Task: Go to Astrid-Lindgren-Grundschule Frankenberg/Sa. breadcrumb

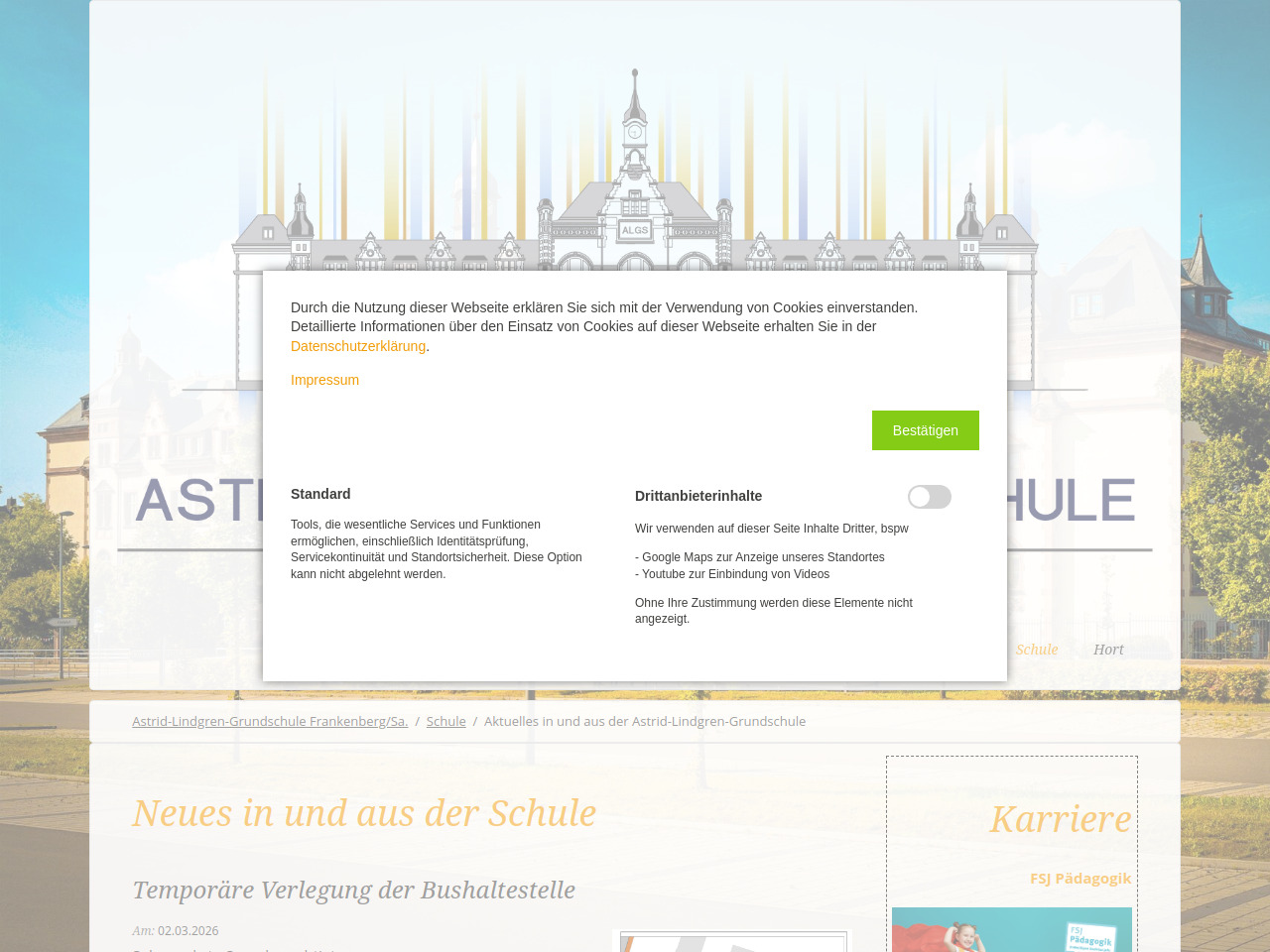Action: [270, 721]
